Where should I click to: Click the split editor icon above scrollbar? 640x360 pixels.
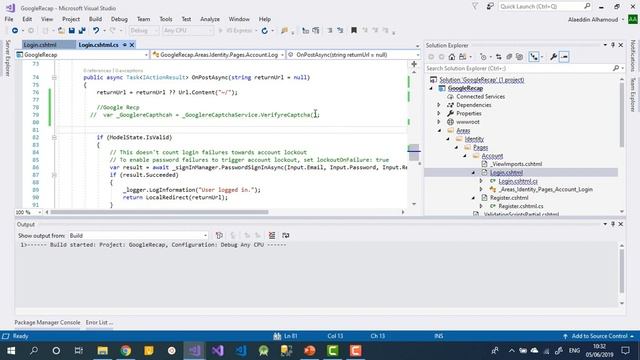(414, 64)
